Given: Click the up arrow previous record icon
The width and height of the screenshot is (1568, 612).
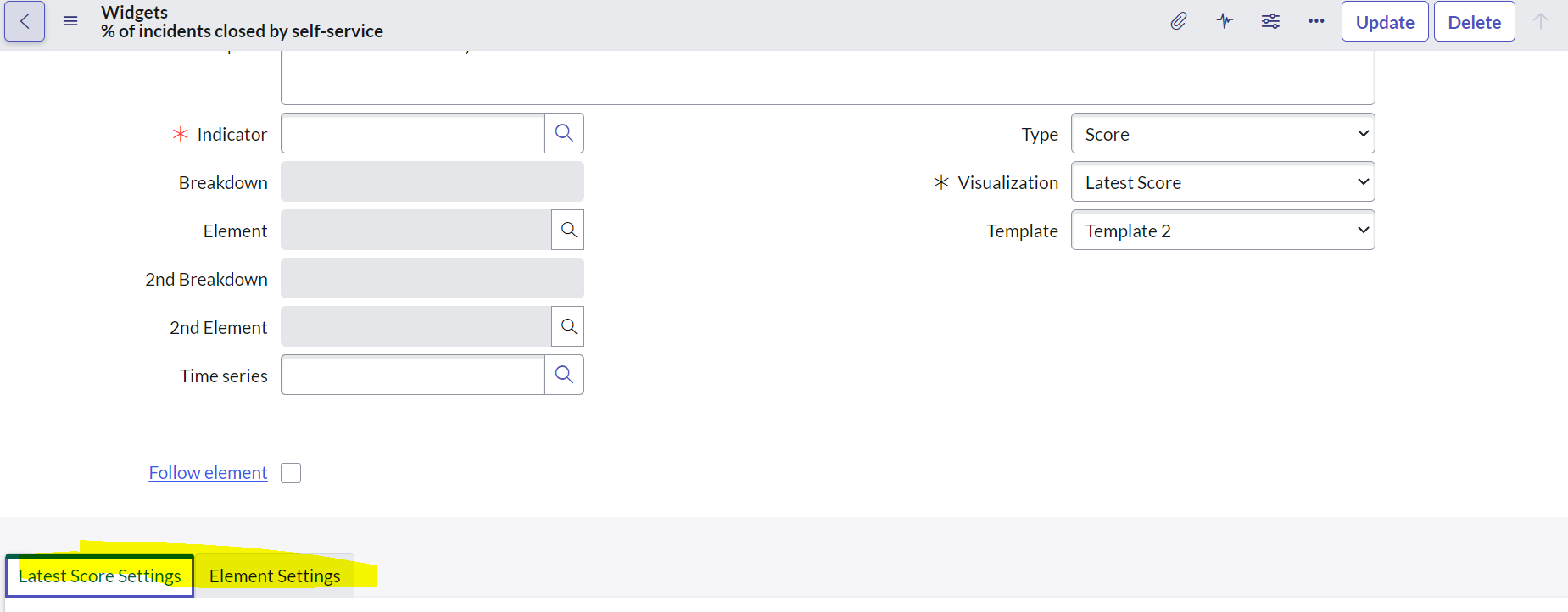Looking at the screenshot, I should (x=1541, y=21).
